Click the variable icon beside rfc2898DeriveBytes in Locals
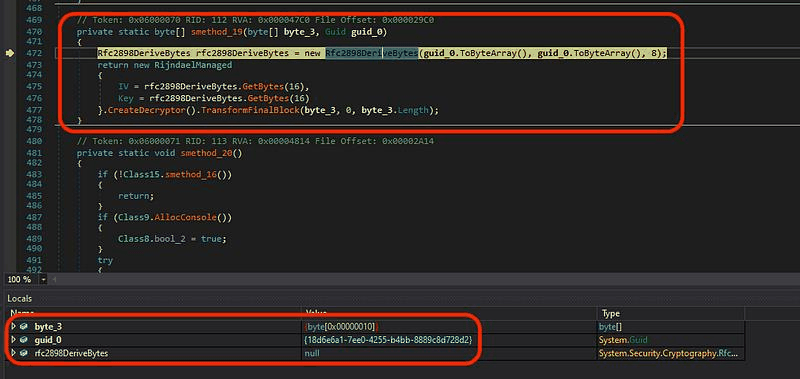 pos(24,353)
